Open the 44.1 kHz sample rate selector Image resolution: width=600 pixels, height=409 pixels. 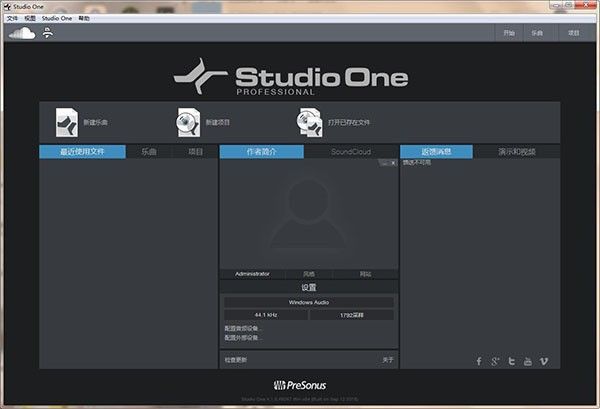[266, 315]
